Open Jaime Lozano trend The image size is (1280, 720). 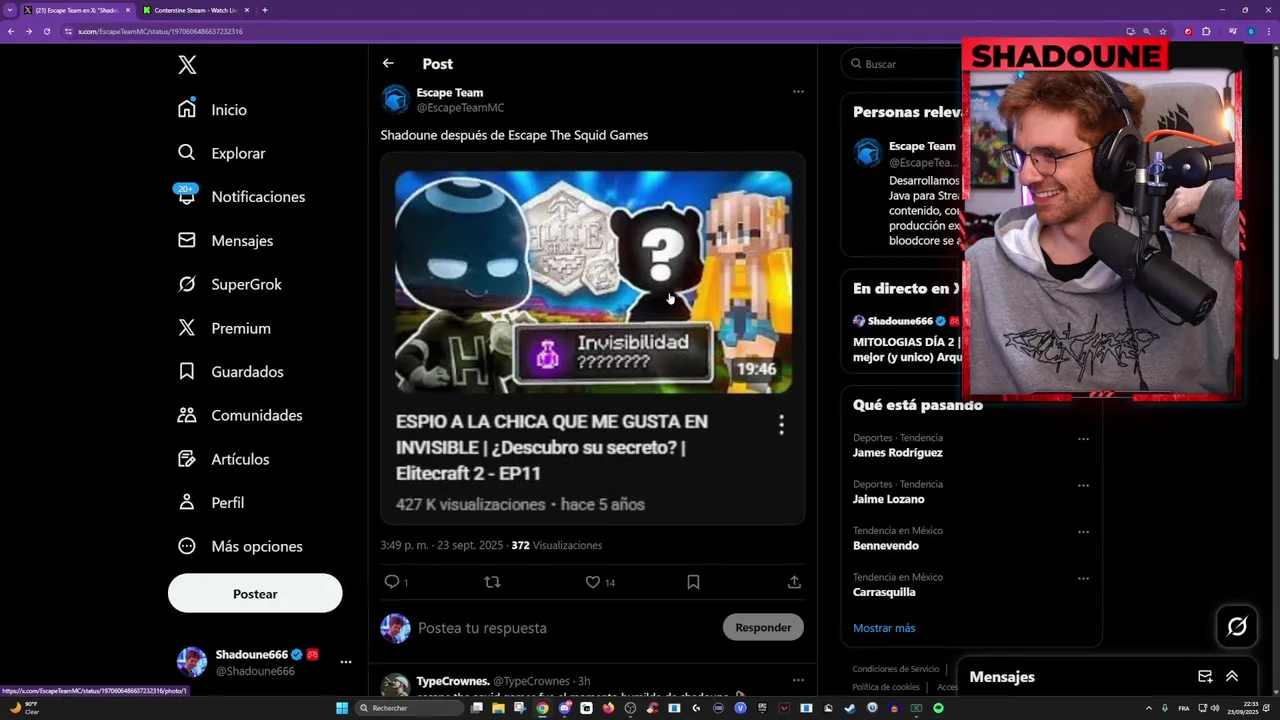coord(888,499)
